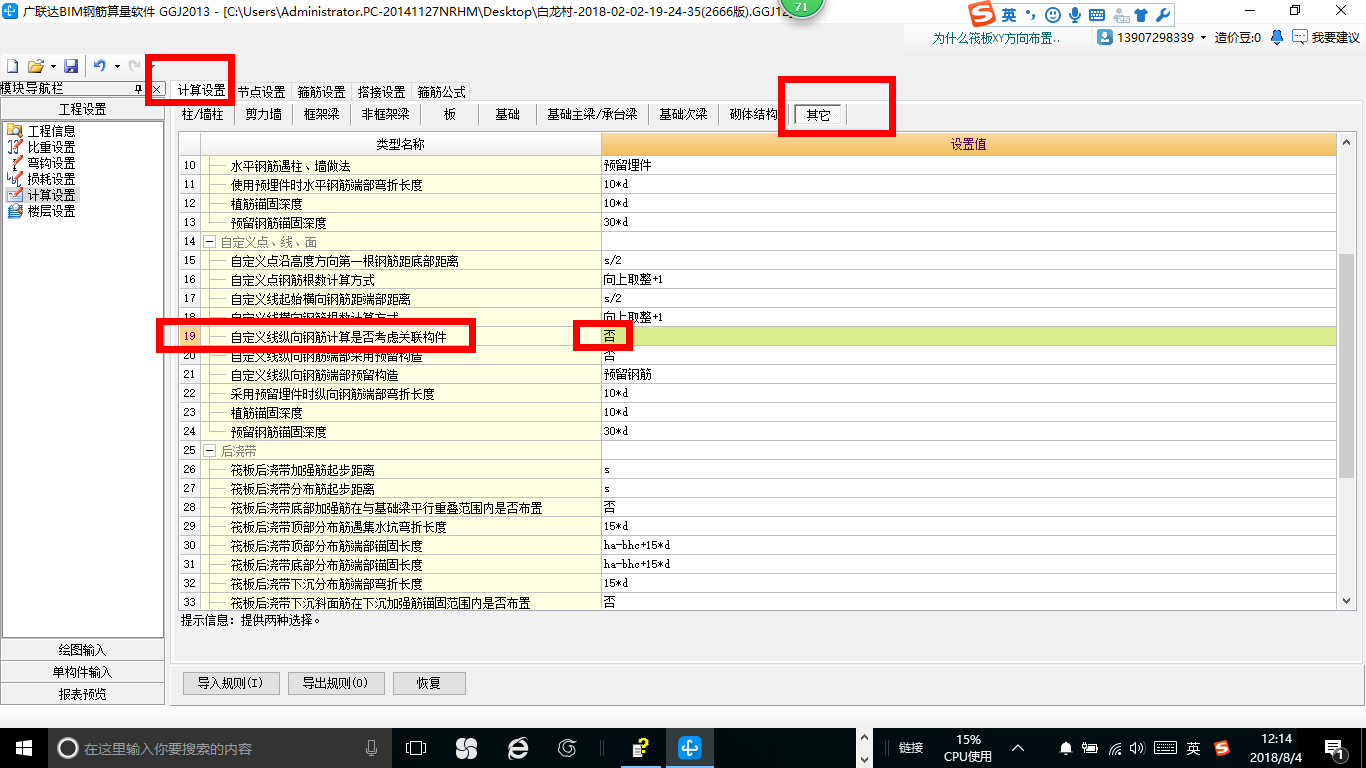Open the notification bell icon
This screenshot has width=1366, height=768.
coord(1277,37)
